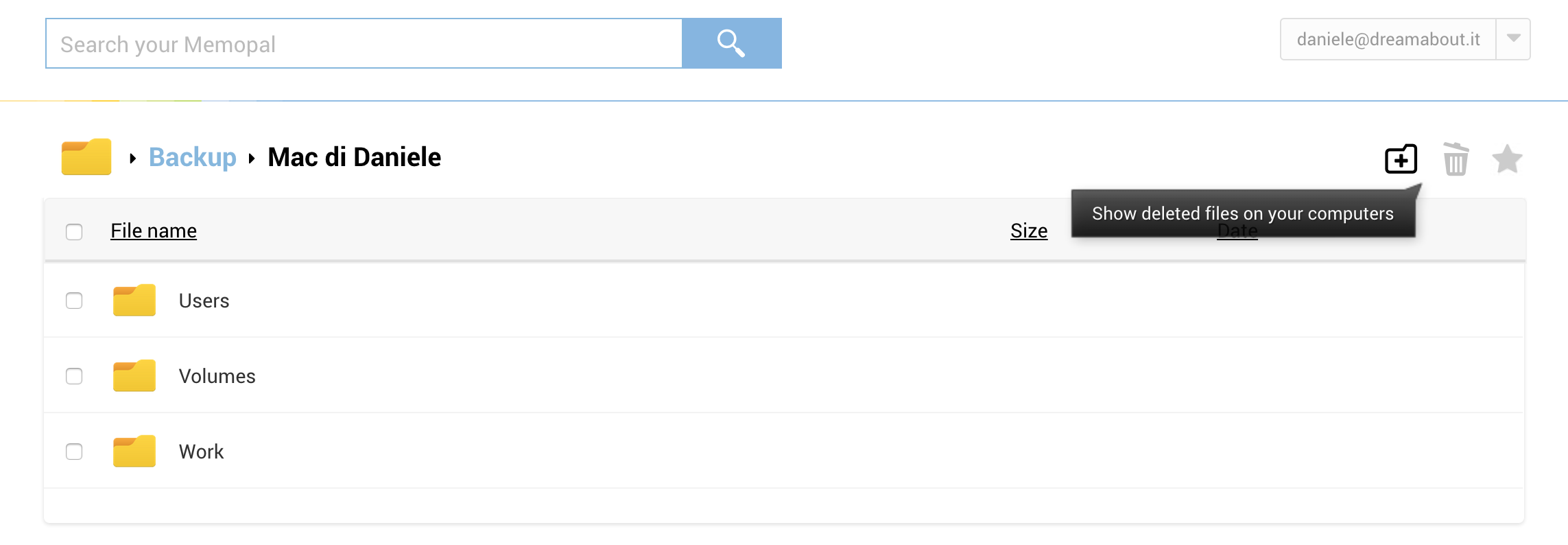Focus the Search your Memopal field
Screen dimensions: 1568x545
[x=364, y=43]
